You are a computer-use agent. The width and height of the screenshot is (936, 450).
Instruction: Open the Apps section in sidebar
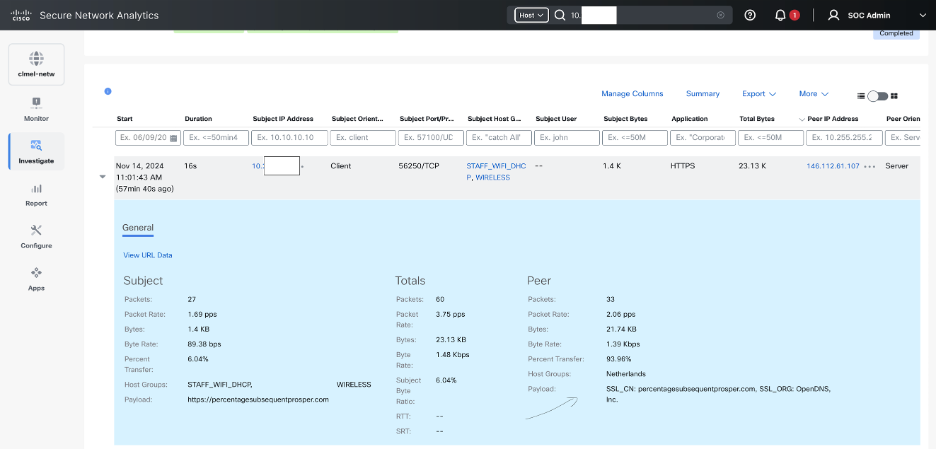pos(36,278)
